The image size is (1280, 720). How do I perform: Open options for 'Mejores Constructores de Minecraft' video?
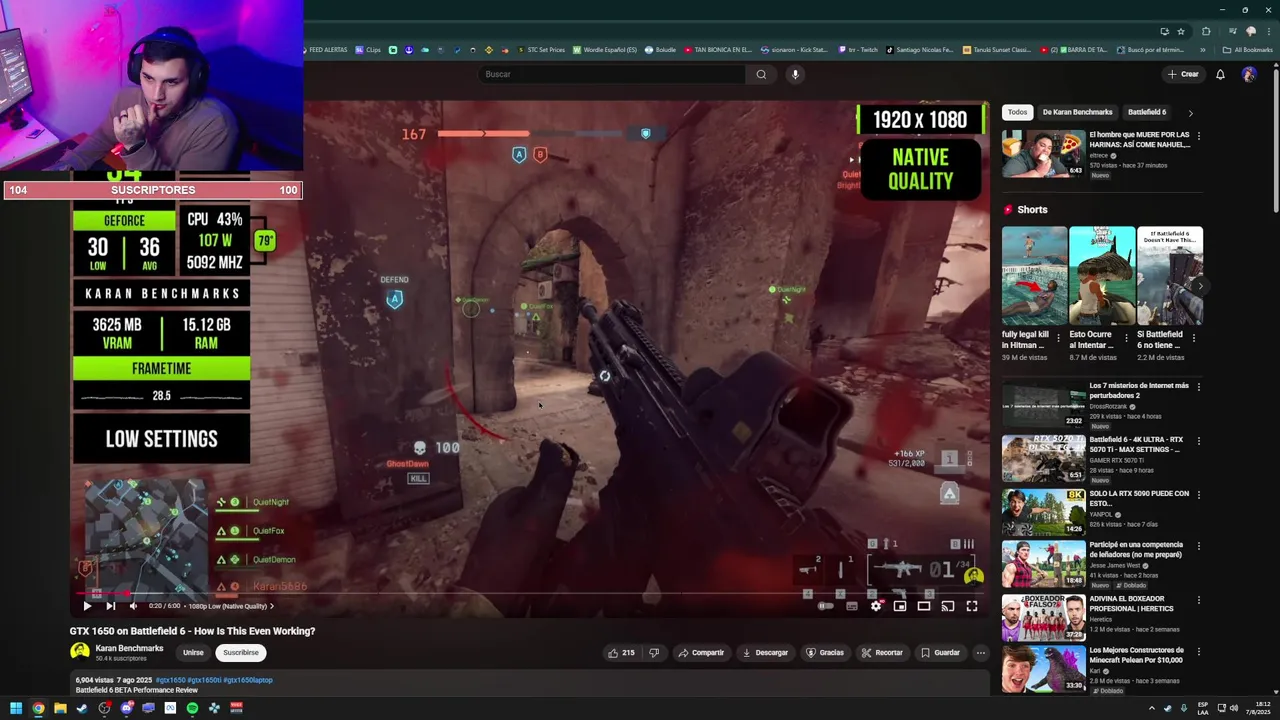click(1199, 651)
